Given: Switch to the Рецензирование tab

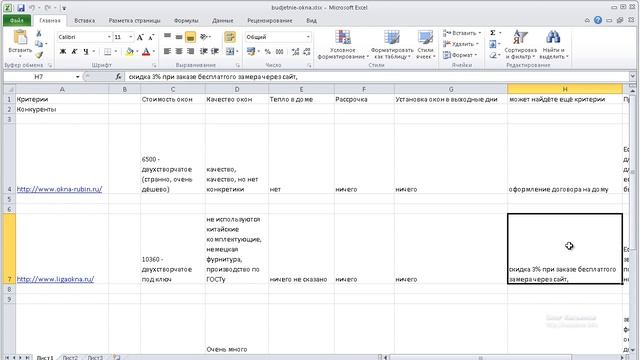Looking at the screenshot, I should 270,20.
